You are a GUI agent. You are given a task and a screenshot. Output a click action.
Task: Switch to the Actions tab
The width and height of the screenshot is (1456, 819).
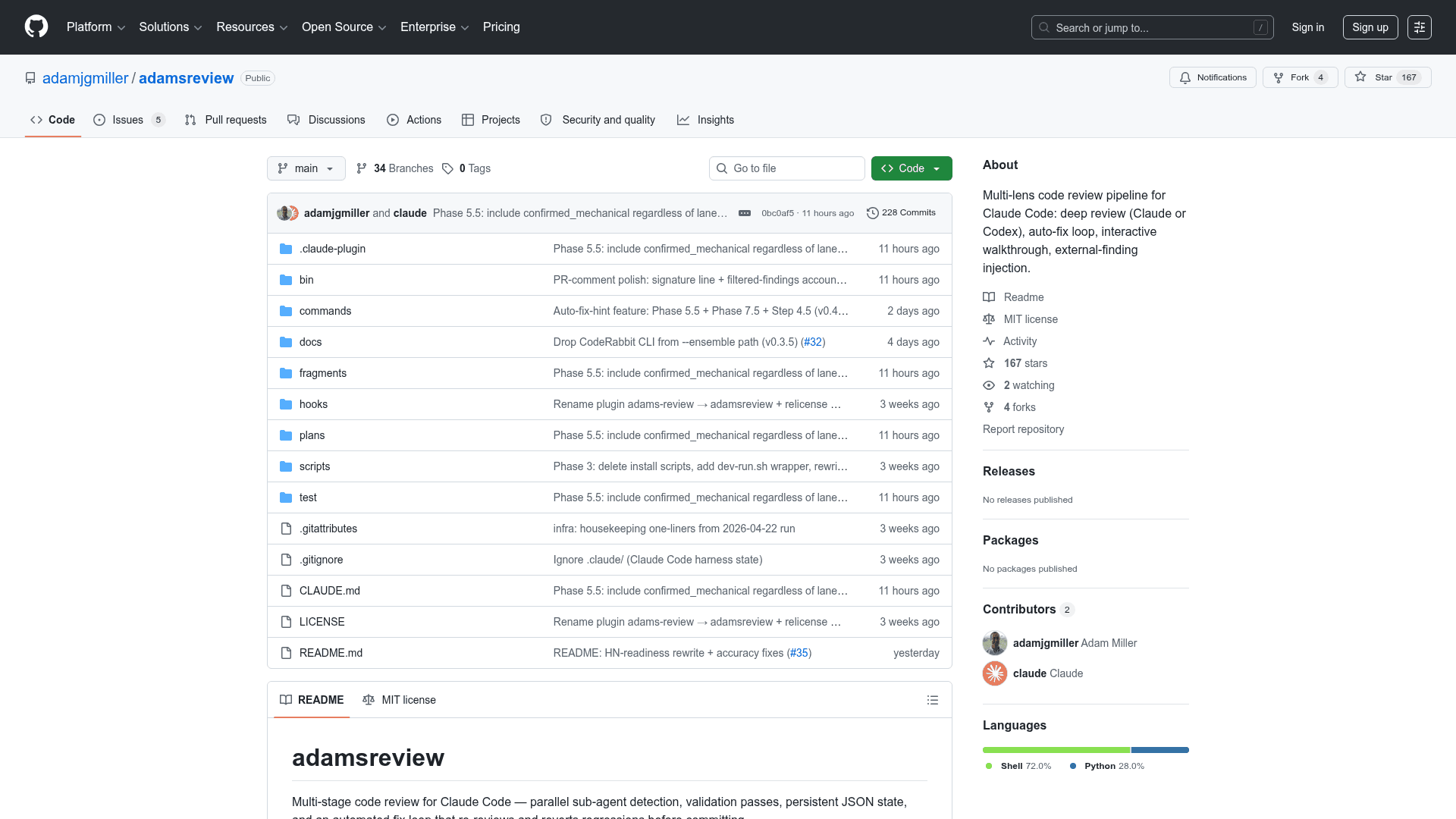(x=414, y=120)
